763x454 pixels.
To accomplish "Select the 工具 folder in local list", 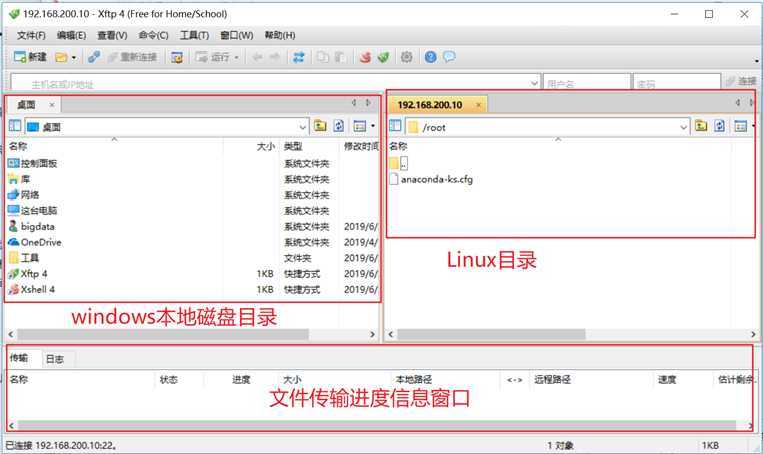I will coord(23,257).
